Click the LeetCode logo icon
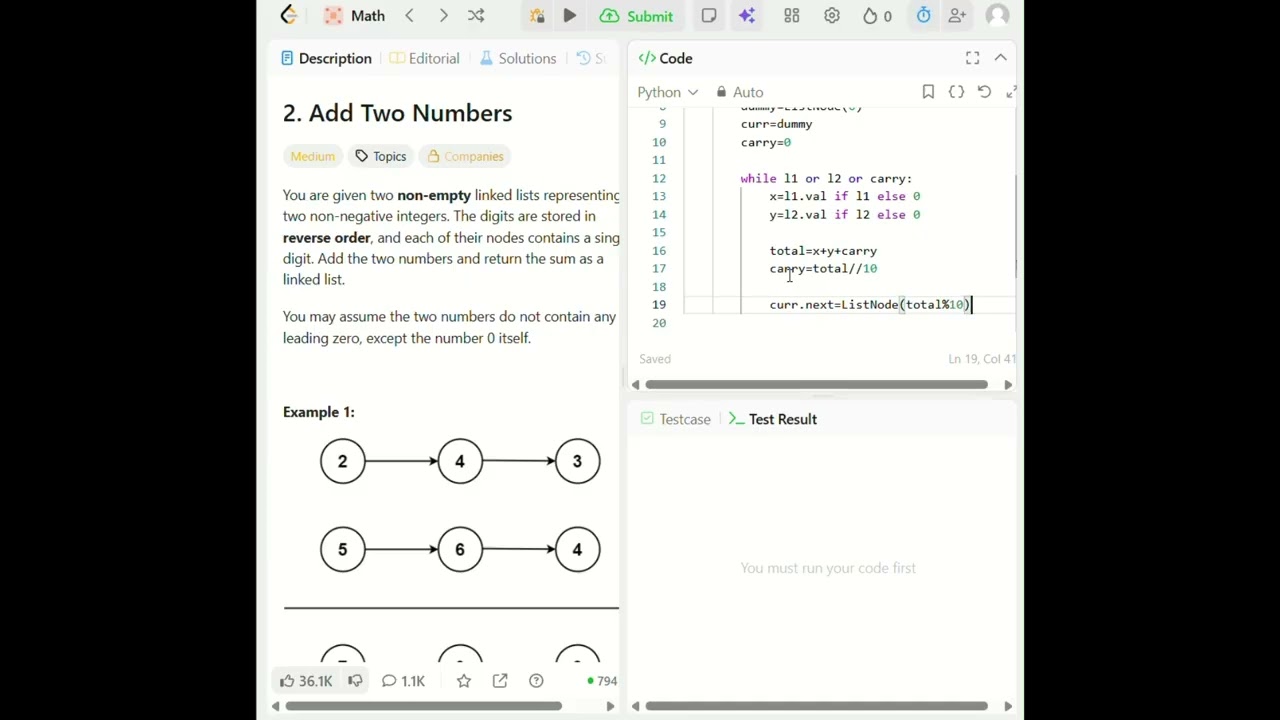The image size is (1280, 720). [289, 15]
